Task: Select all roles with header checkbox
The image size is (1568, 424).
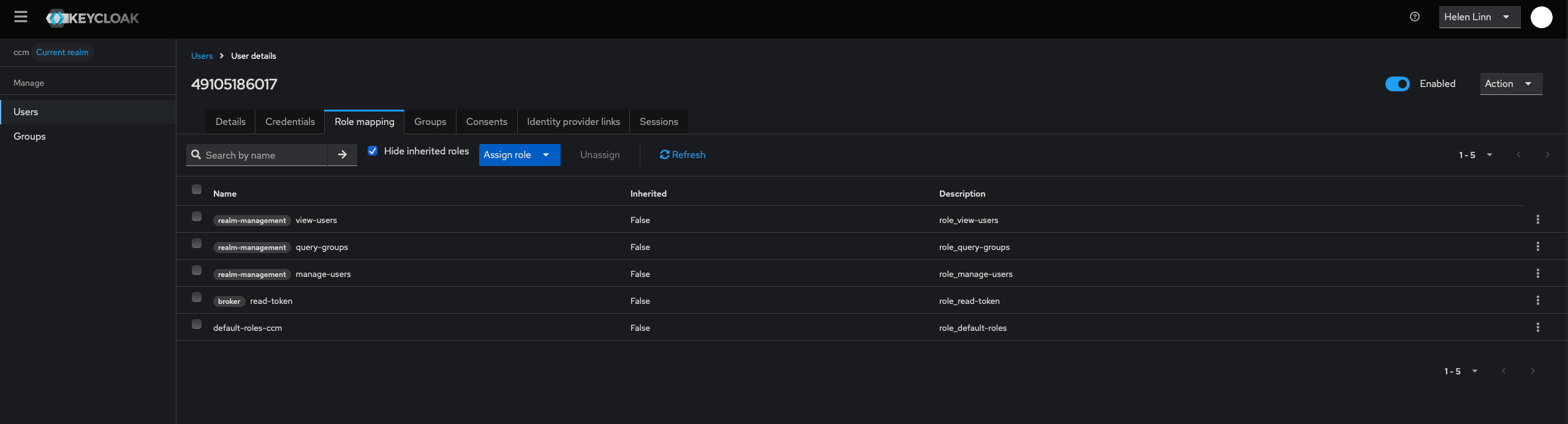Action: pyautogui.click(x=197, y=189)
